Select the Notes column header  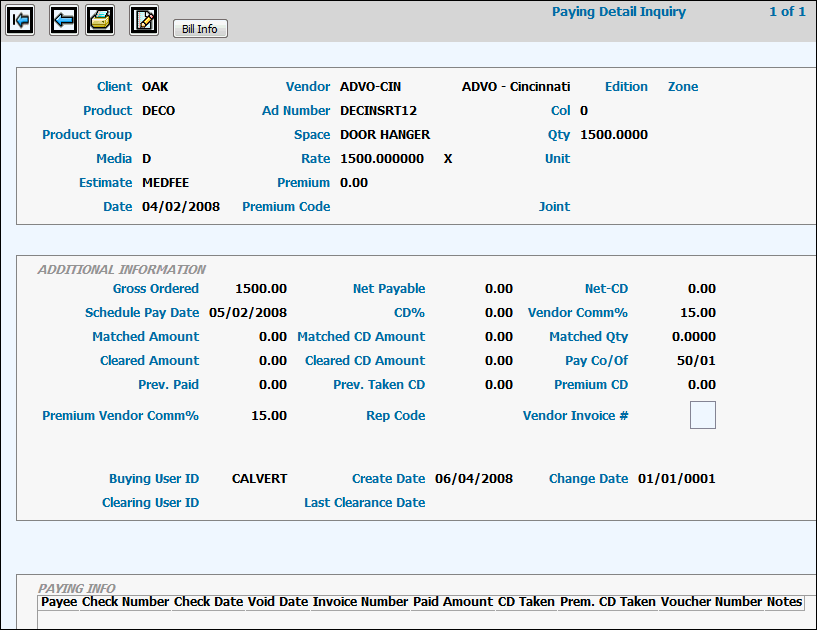pyautogui.click(x=785, y=602)
